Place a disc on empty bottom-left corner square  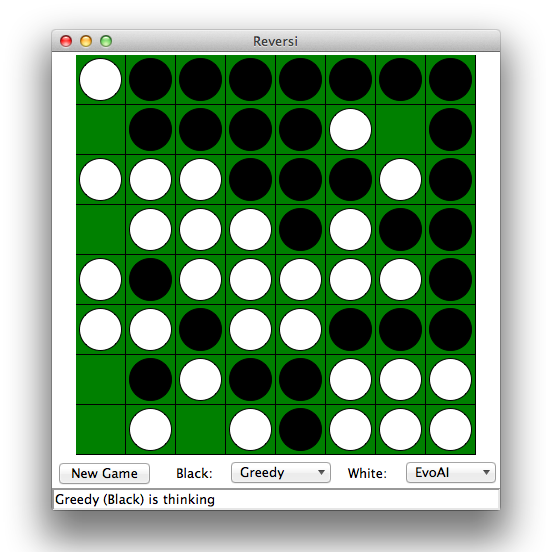coord(101,429)
